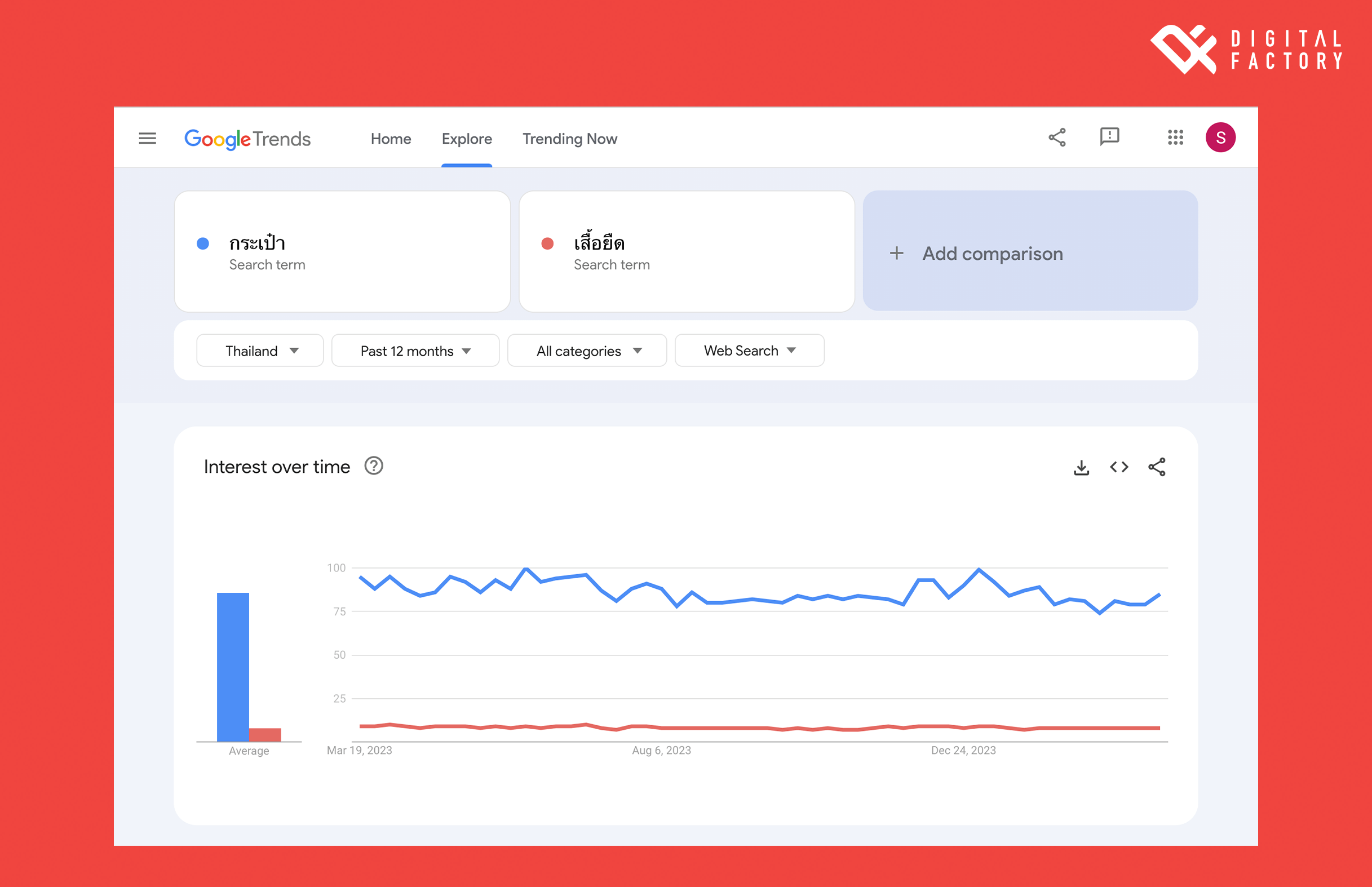Click the user avatar icon top right
Image resolution: width=1372 pixels, height=887 pixels.
(x=1221, y=137)
